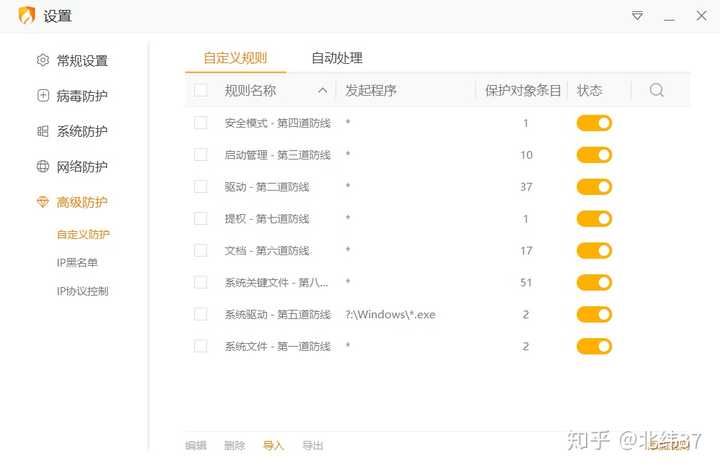Click the 导入 import link
The width and height of the screenshot is (720, 470).
[x=273, y=446]
